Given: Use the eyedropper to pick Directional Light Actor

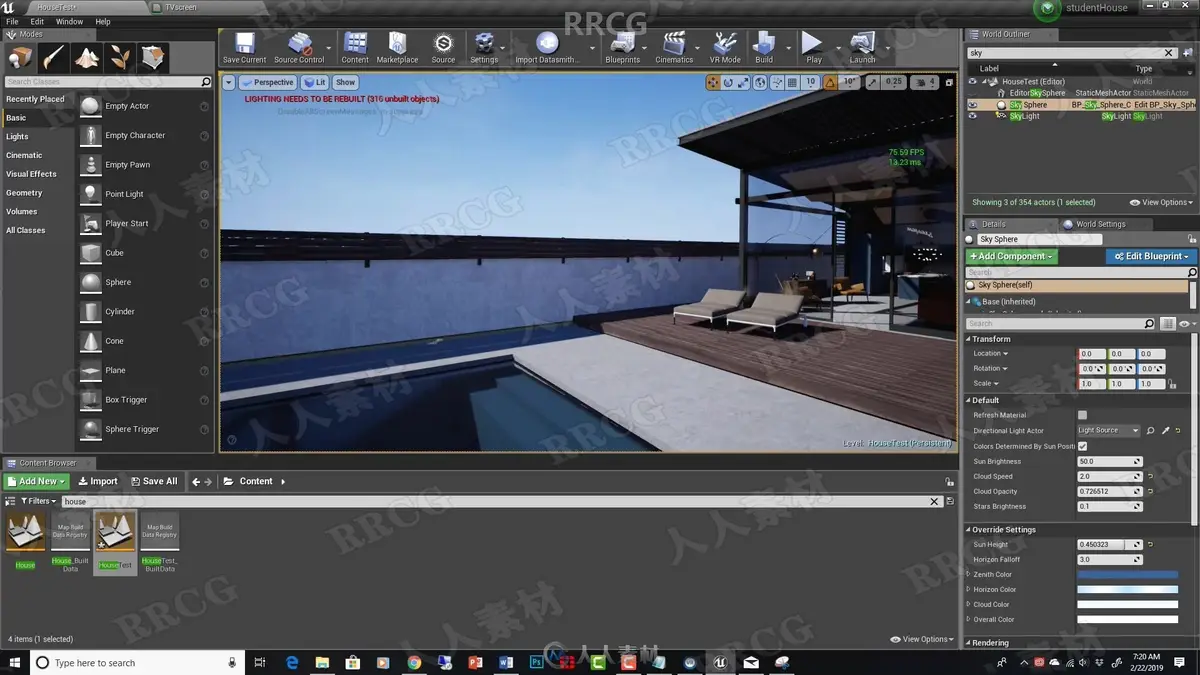Looking at the screenshot, I should coord(1165,430).
